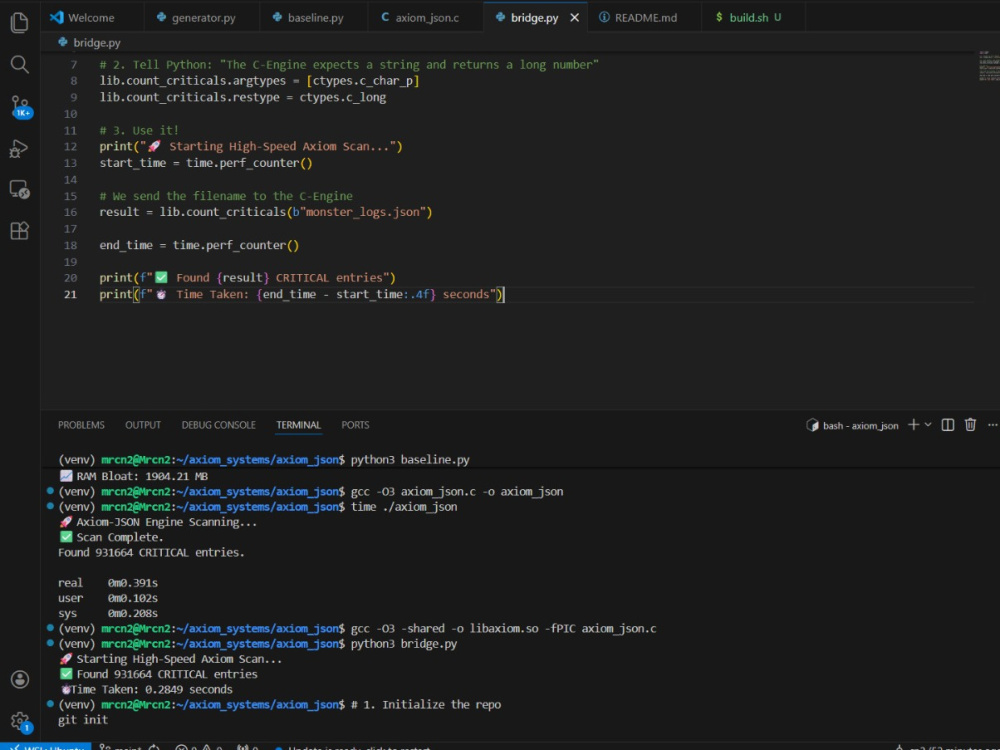Click the 'lib.count_criticals.argtypes' code on line 8

pyautogui.click(x=193, y=81)
